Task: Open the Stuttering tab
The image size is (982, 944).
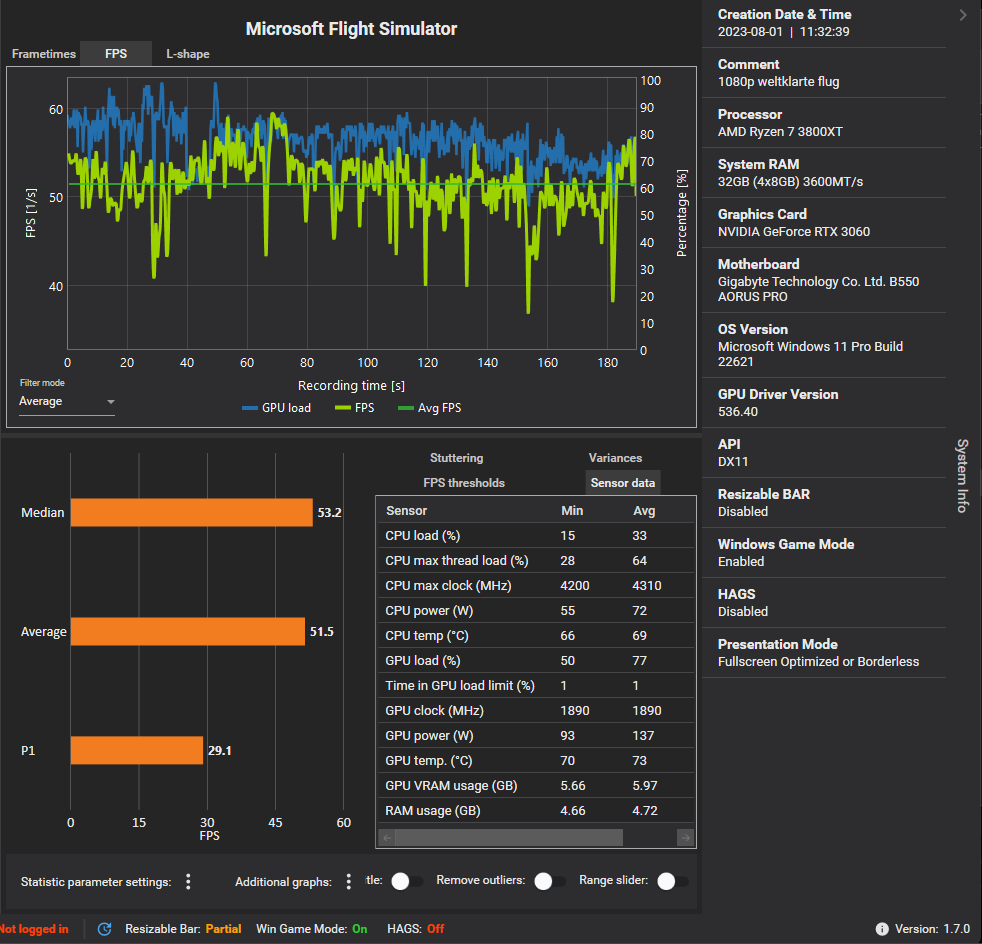Action: pyautogui.click(x=457, y=458)
